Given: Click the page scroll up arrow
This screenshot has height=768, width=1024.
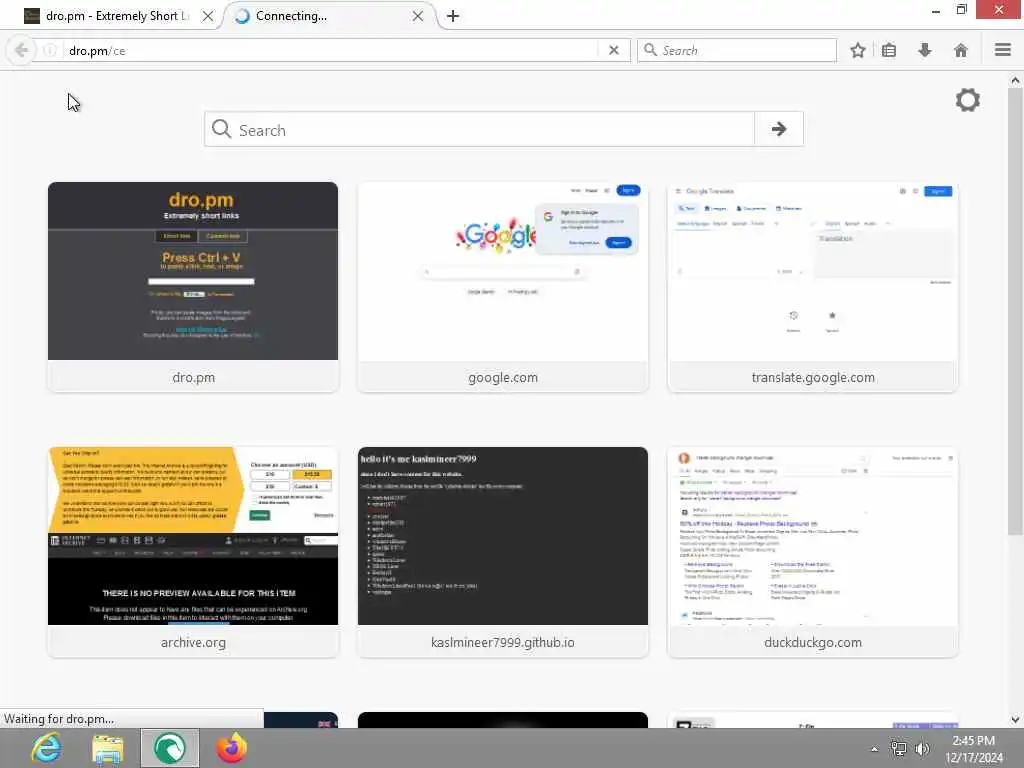Looking at the screenshot, I should click(1015, 80).
